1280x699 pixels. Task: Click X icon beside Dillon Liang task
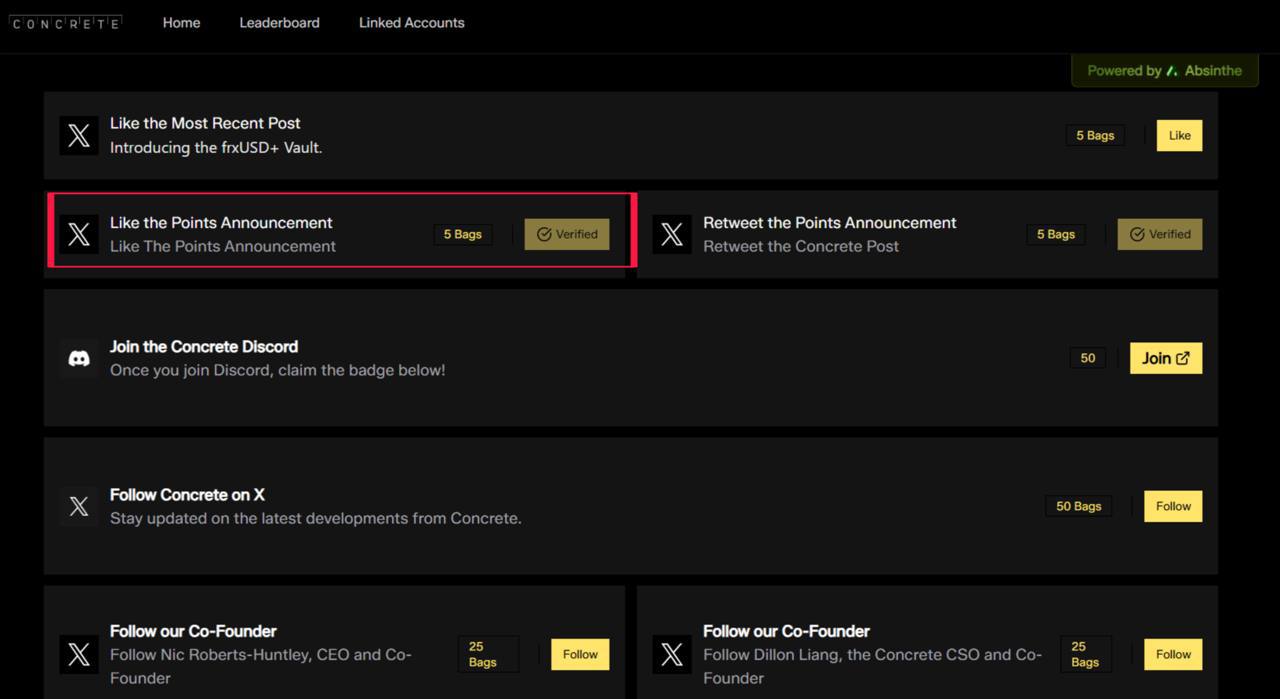click(x=672, y=655)
